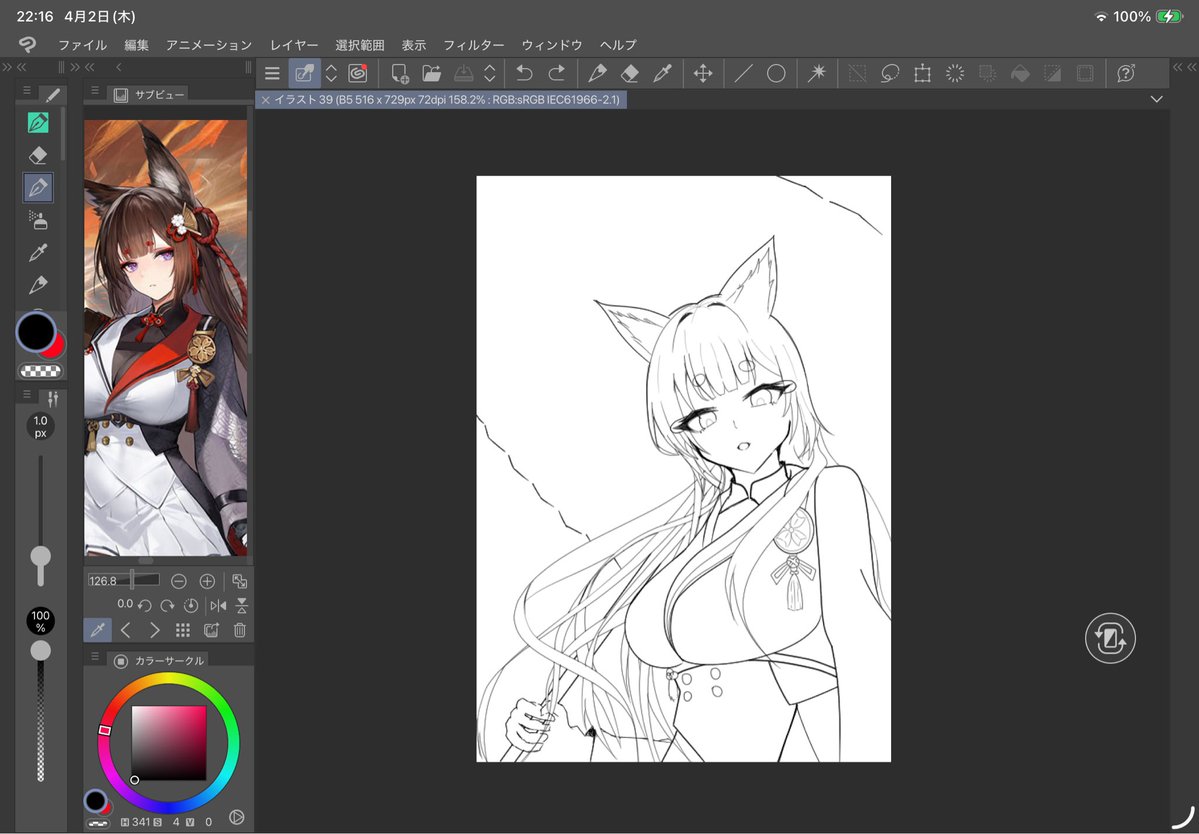Viewport: 1199px width, 834px height.
Task: Toggle Sub View eyedropper auto-switch
Action: [x=98, y=630]
